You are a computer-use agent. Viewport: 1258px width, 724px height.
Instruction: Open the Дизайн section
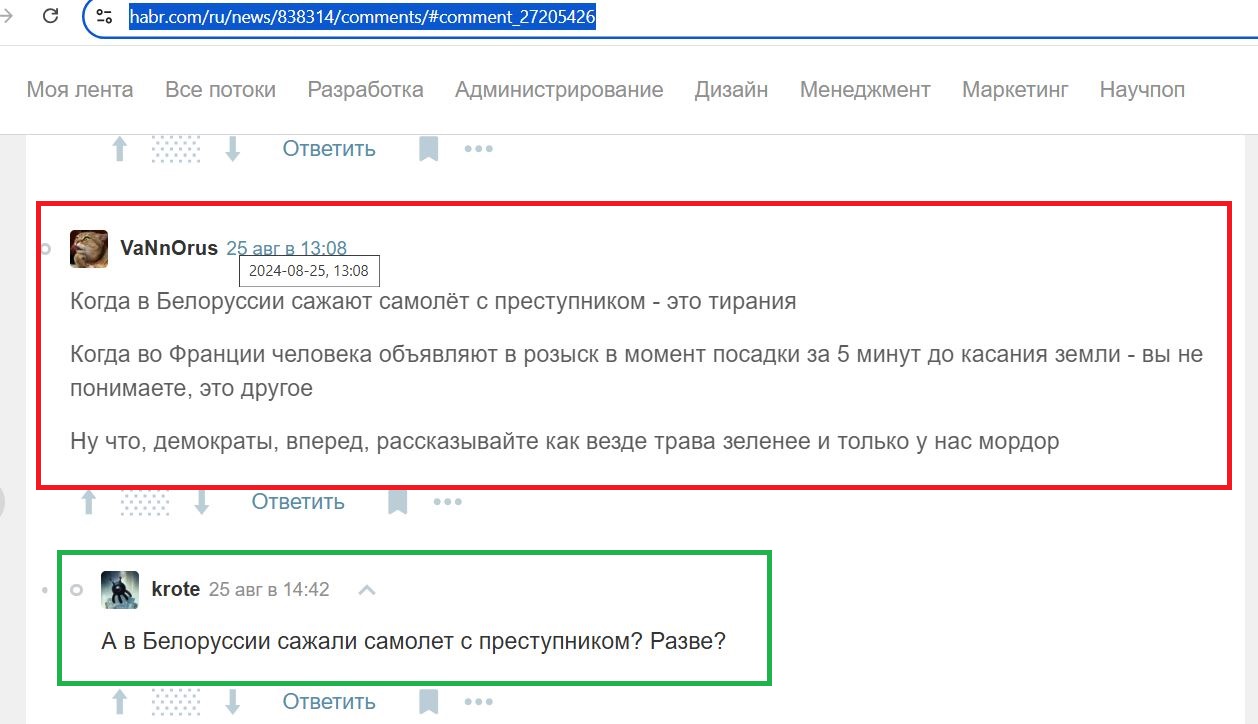coord(731,90)
